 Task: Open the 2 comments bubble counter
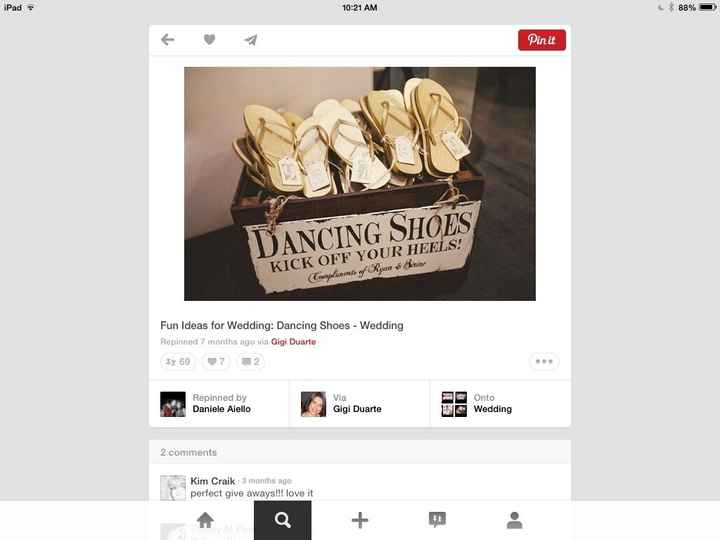pyautogui.click(x=250, y=362)
